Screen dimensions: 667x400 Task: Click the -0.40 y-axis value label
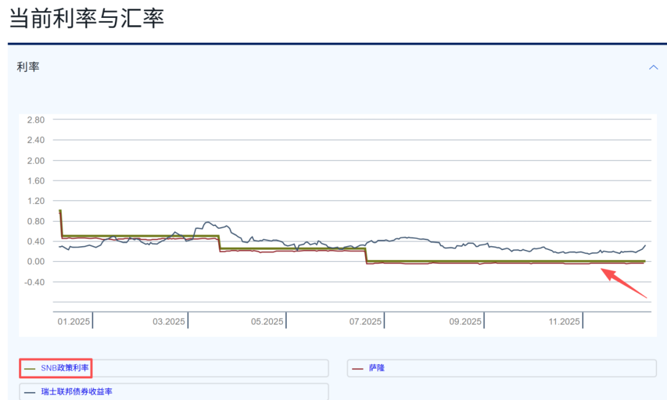pos(35,282)
